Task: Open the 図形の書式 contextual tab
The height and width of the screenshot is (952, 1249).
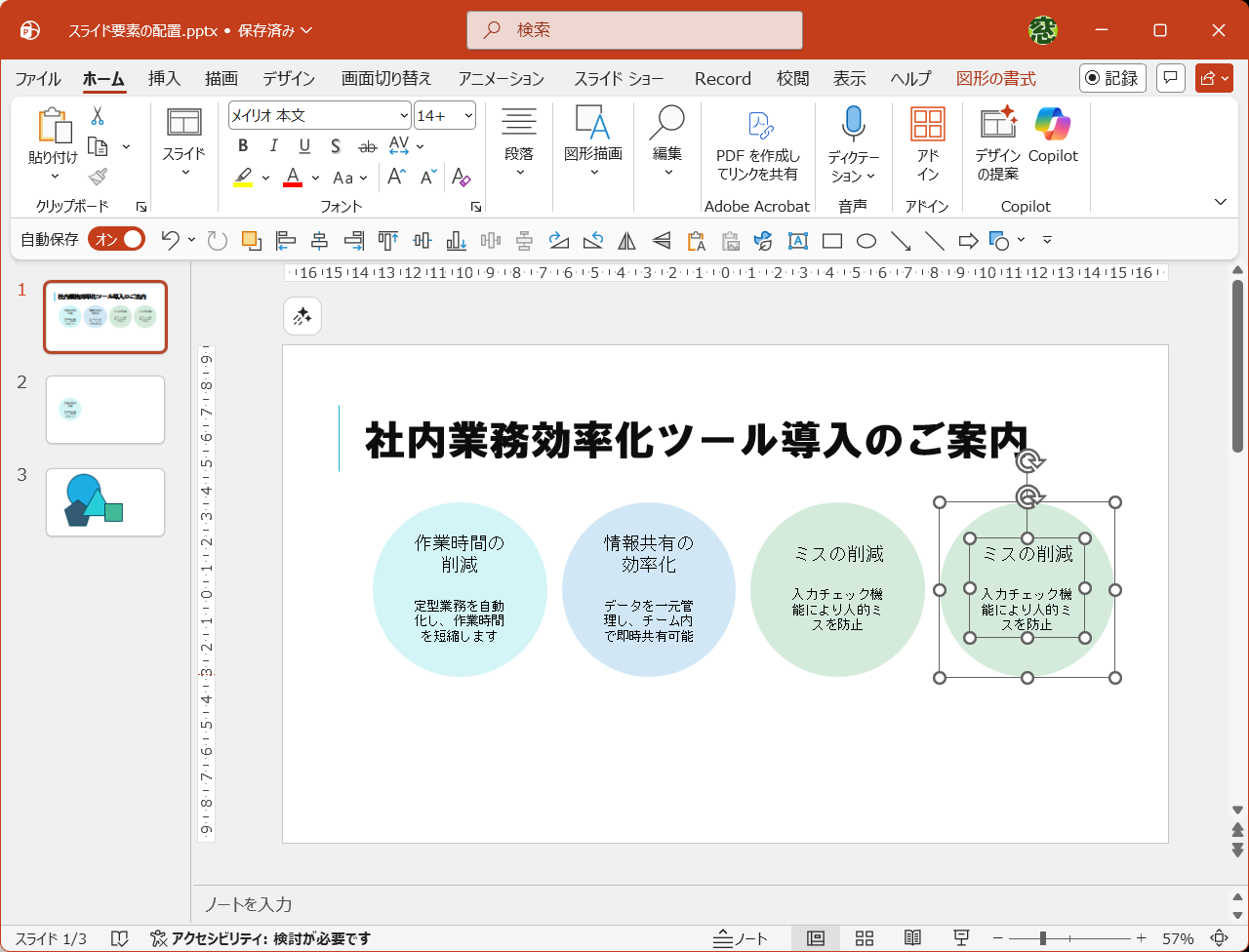Action: (998, 78)
